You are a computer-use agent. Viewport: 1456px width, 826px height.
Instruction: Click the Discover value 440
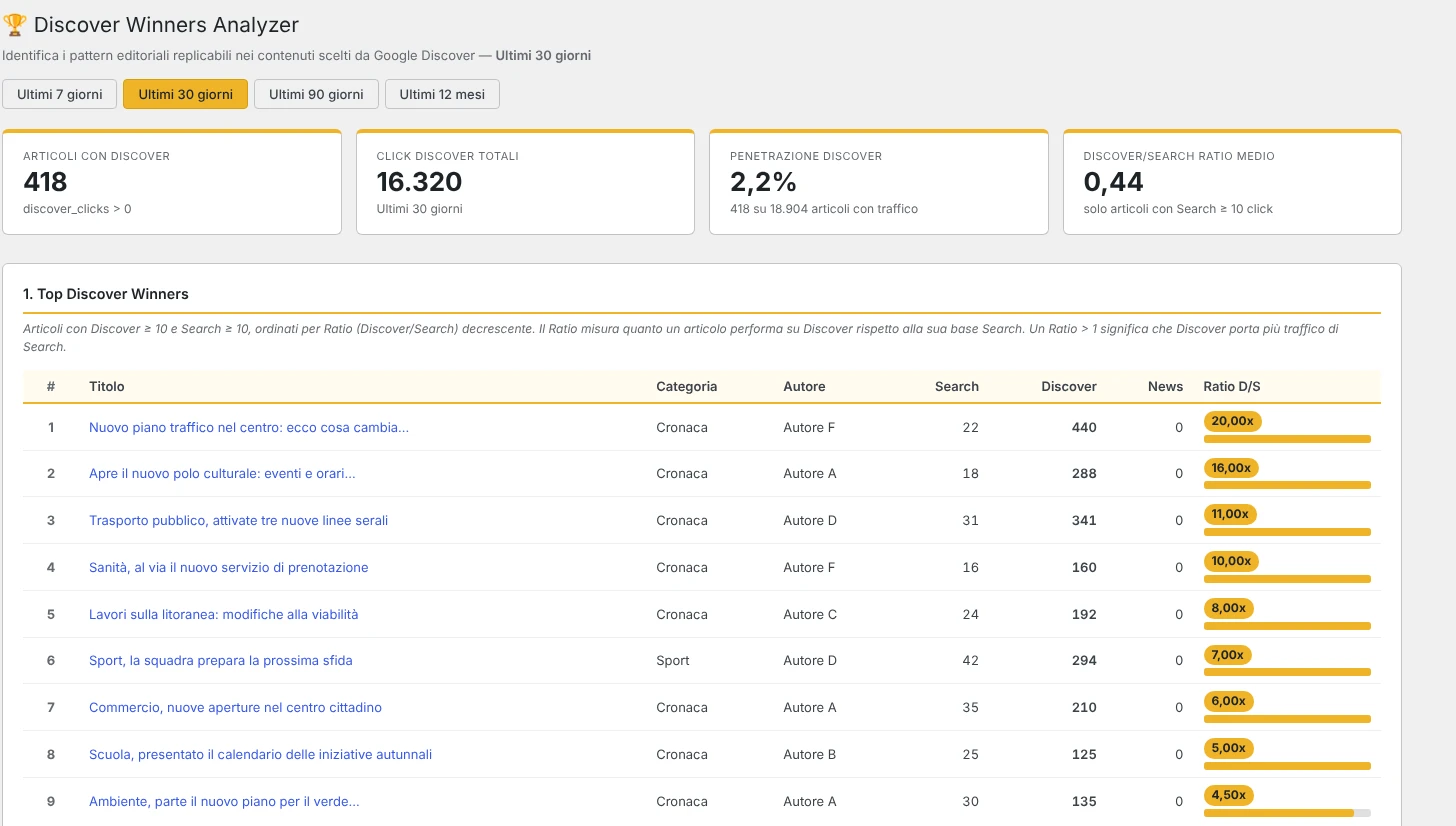pos(1084,427)
